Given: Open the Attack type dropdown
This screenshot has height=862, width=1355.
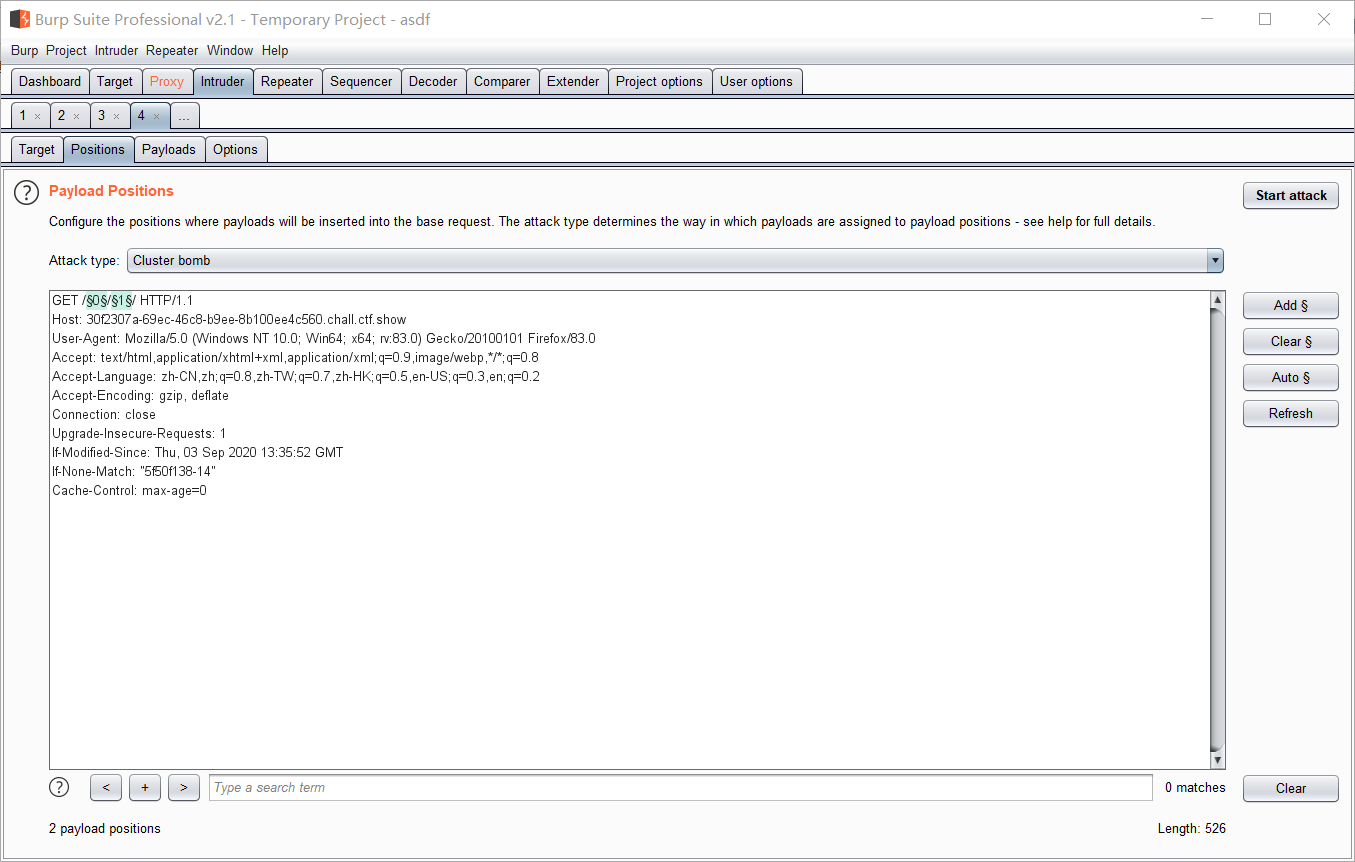Looking at the screenshot, I should click(675, 261).
